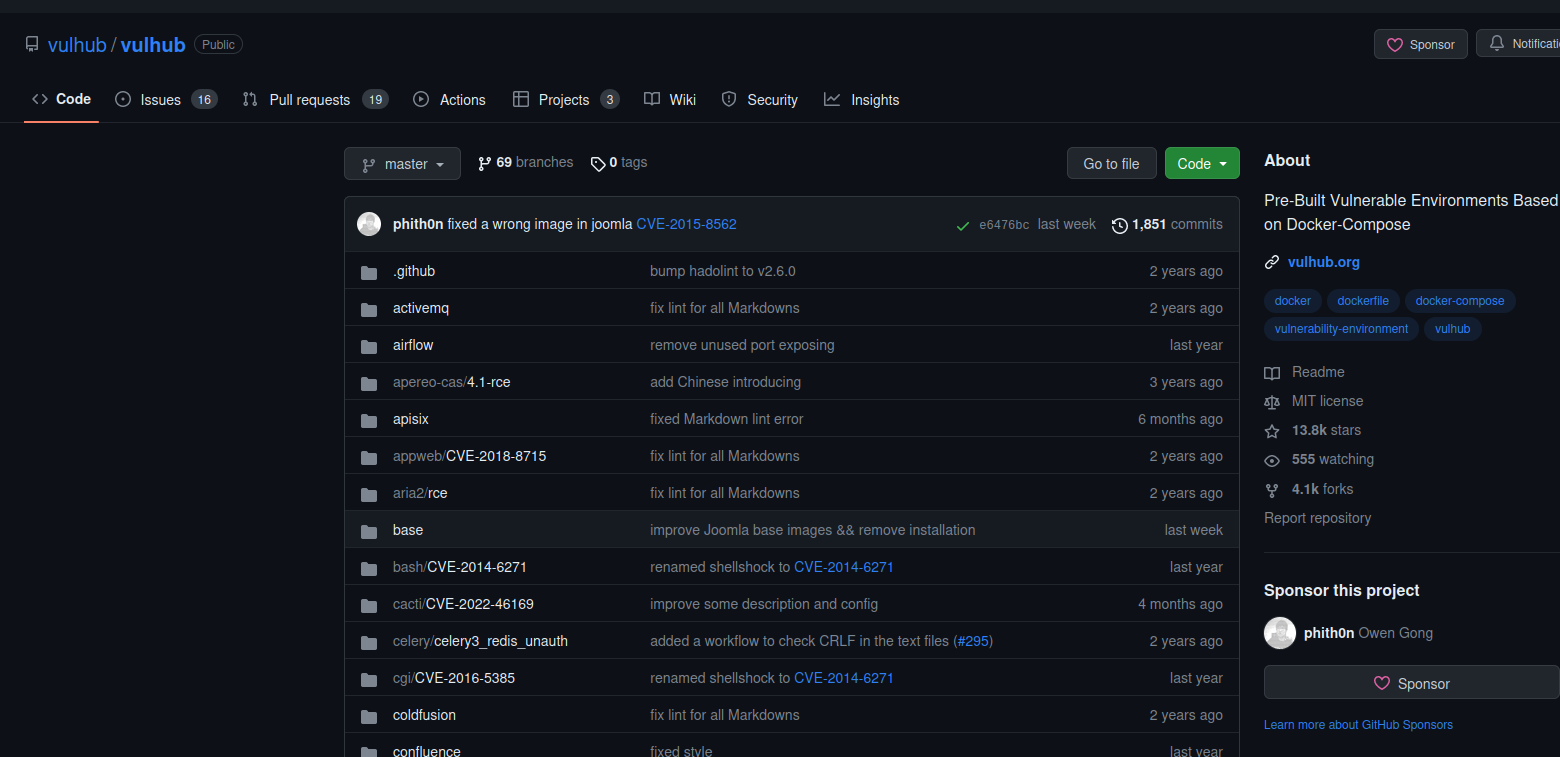1560x757 pixels.
Task: Click commit message 'add Chinese introducing'
Action: 725,382
